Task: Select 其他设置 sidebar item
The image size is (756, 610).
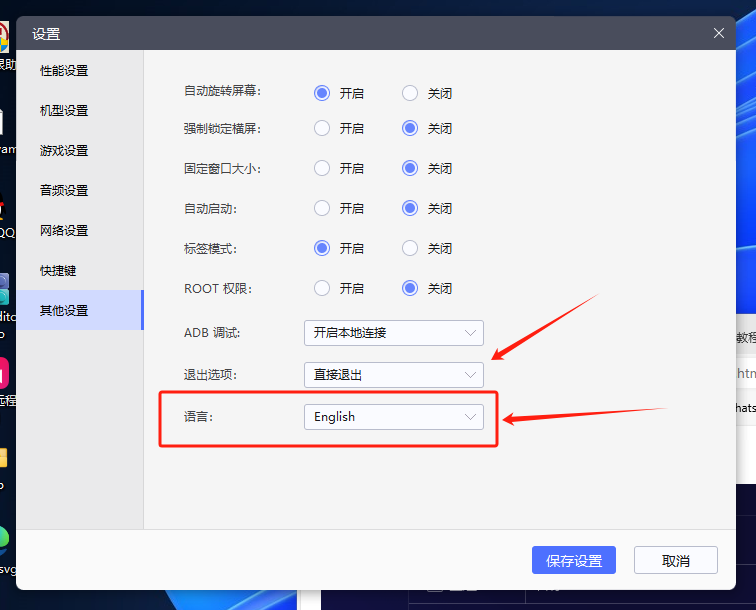Action: (x=80, y=311)
